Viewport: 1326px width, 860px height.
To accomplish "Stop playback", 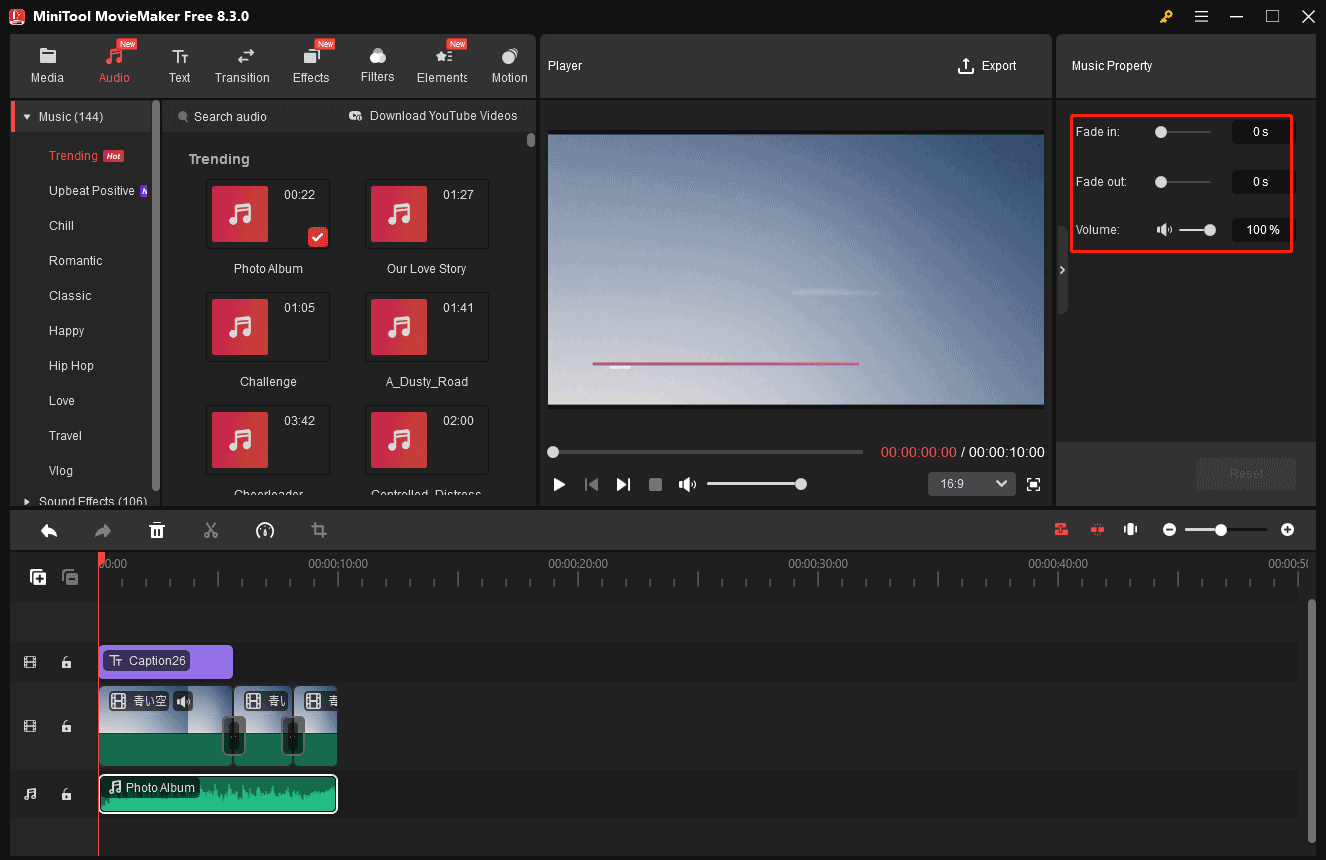I will [655, 484].
